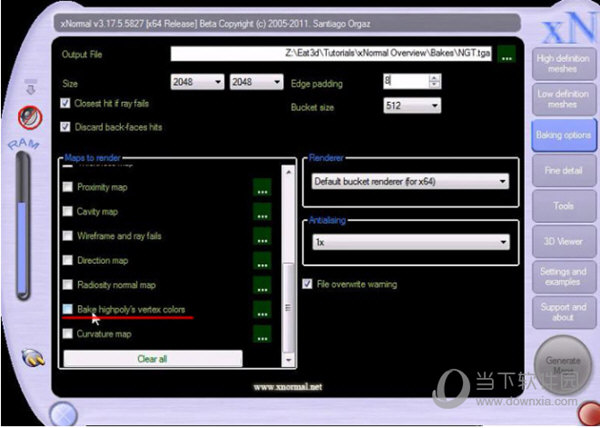Toggle Discard back-faces hits
This screenshot has width=600, height=428.
(65, 127)
